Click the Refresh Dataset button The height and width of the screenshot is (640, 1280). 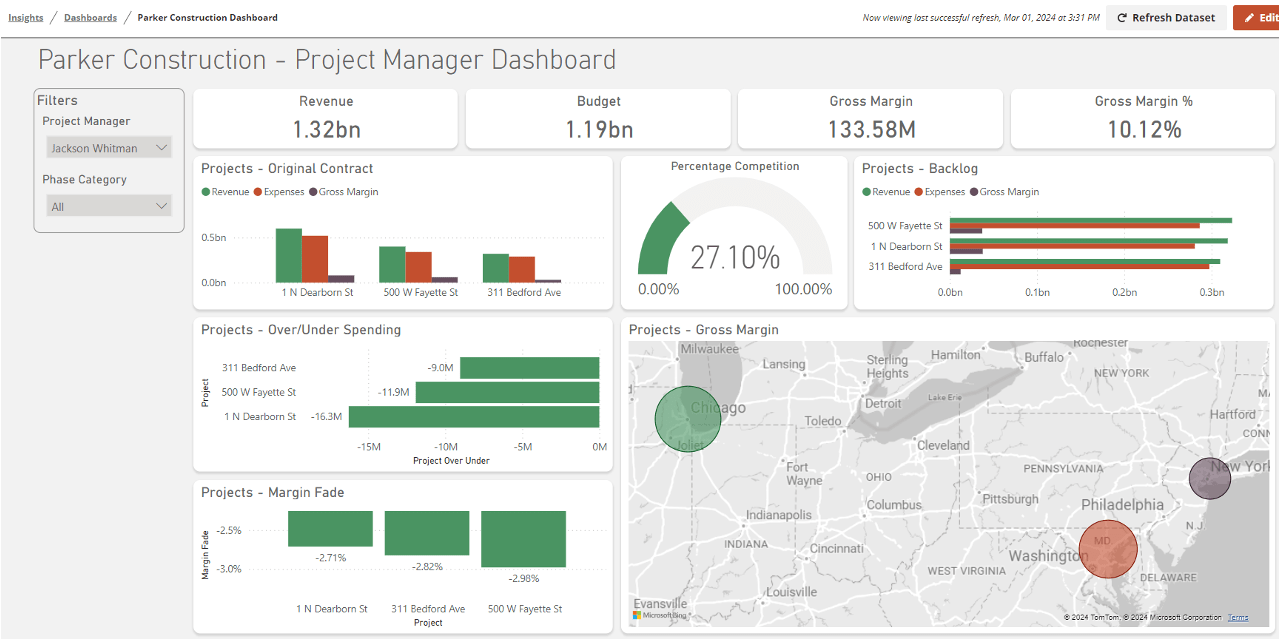coord(1166,17)
